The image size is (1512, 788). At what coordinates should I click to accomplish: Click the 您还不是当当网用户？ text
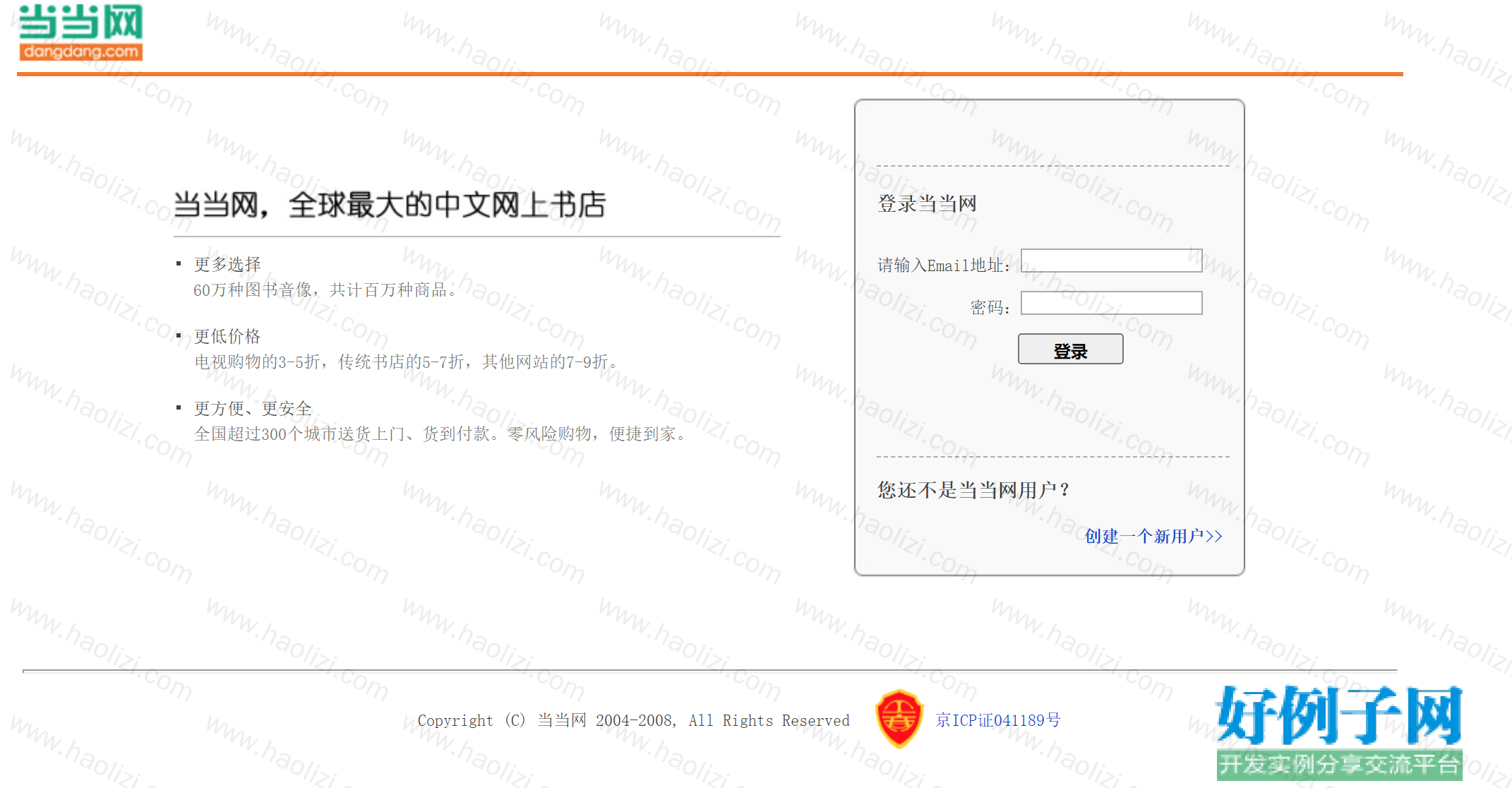point(974,490)
